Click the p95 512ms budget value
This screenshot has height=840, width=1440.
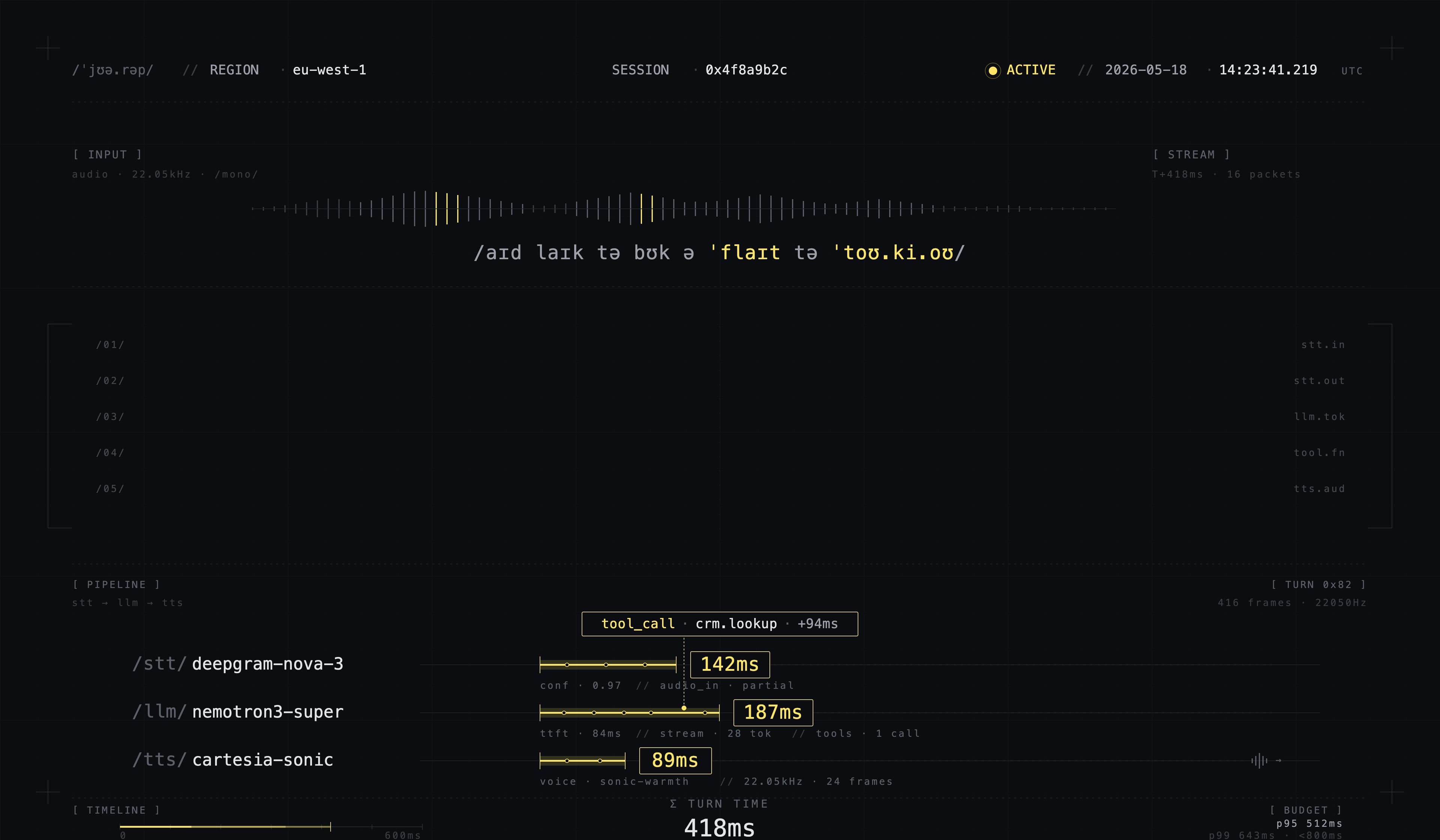(1309, 823)
